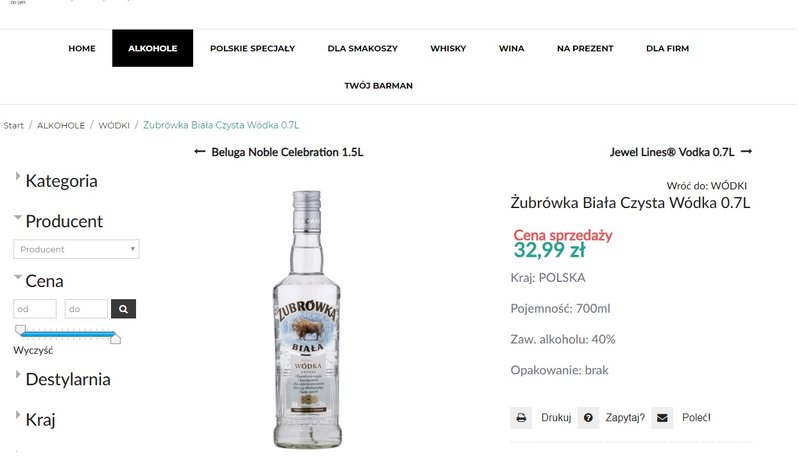This screenshot has height=470, width=799.
Task: Click the WÓDKI breadcrumb link
Action: tap(114, 125)
